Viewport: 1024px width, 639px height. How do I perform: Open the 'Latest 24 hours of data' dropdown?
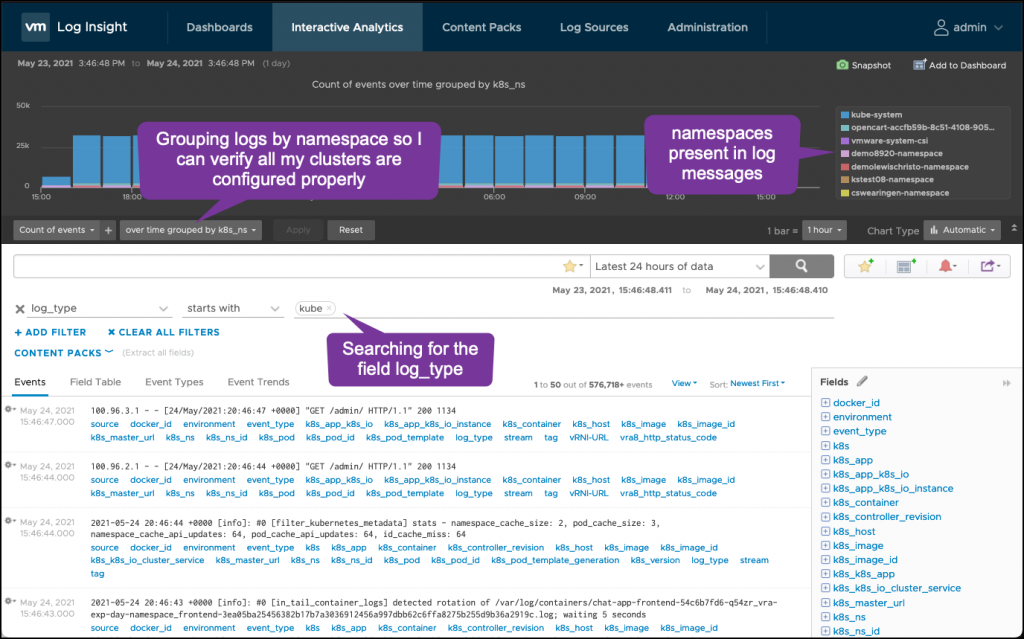click(x=678, y=266)
